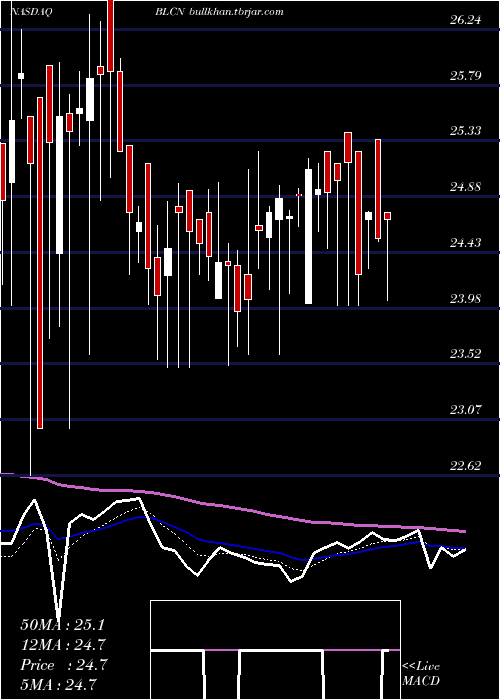
Task: Click the 26.24 price axis label
Action: tap(466, 20)
